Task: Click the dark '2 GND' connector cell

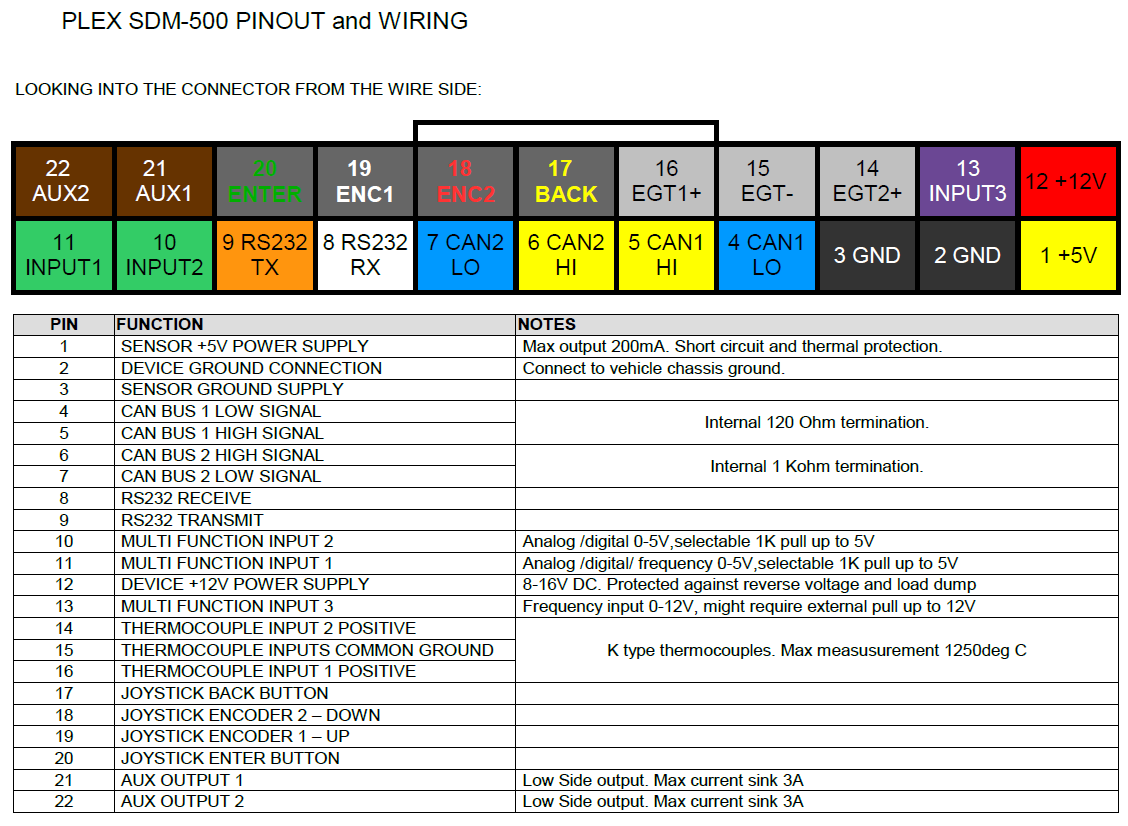Action: (x=968, y=255)
